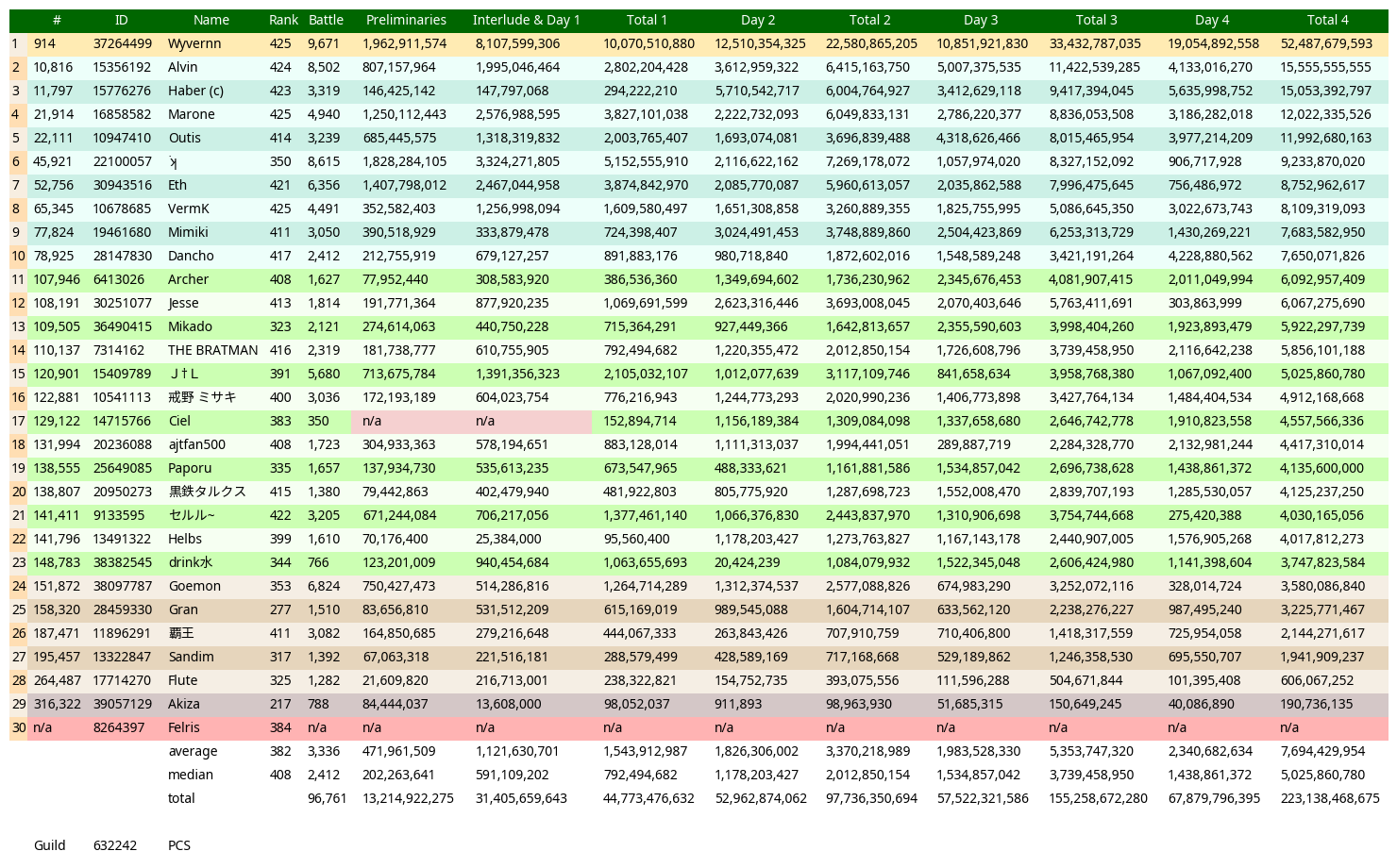The width and height of the screenshot is (1397, 868).
Task: Select the name cell 'Dancho'
Action: pyautogui.click(x=191, y=256)
